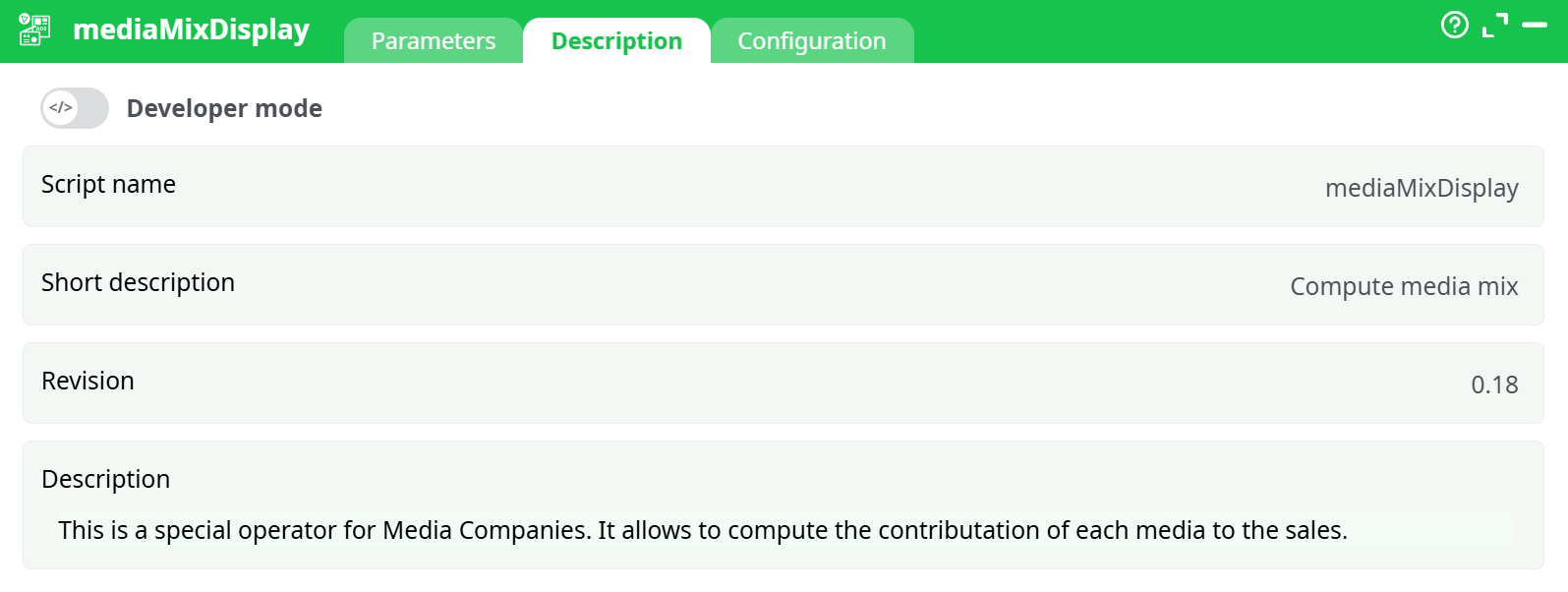The width and height of the screenshot is (1568, 592).
Task: Switch to the Parameters tab
Action: pos(434,41)
